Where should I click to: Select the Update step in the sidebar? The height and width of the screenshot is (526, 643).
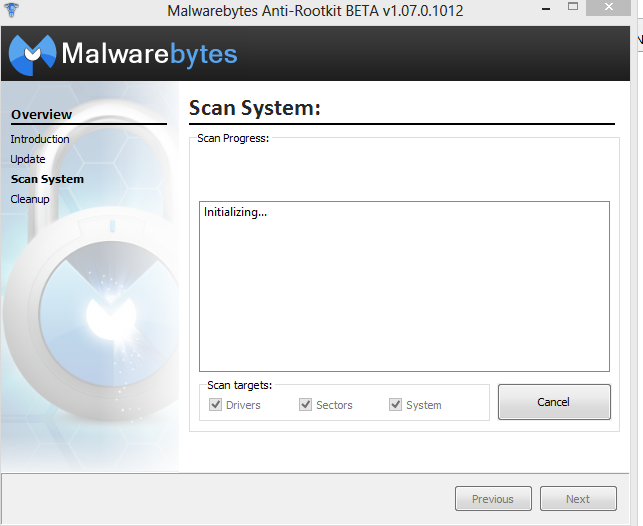(28, 159)
